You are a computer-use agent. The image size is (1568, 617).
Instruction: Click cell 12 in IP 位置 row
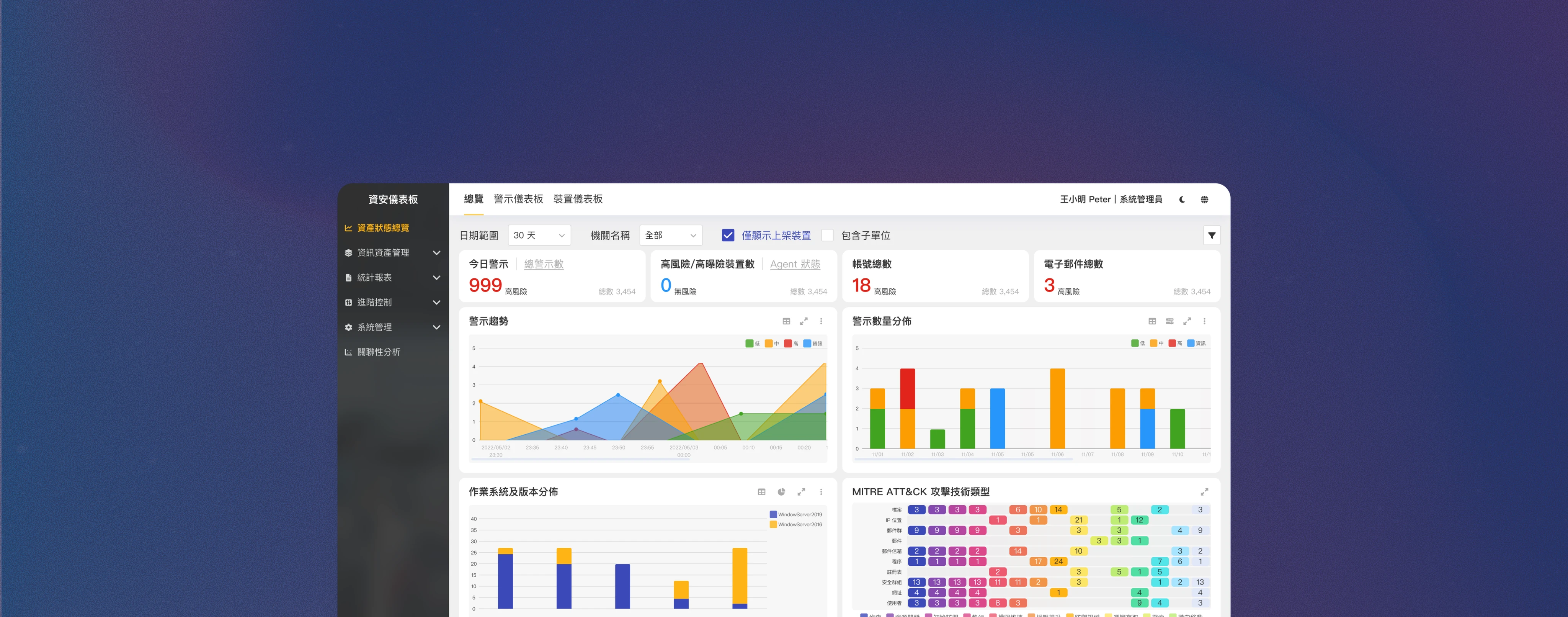tap(1139, 520)
